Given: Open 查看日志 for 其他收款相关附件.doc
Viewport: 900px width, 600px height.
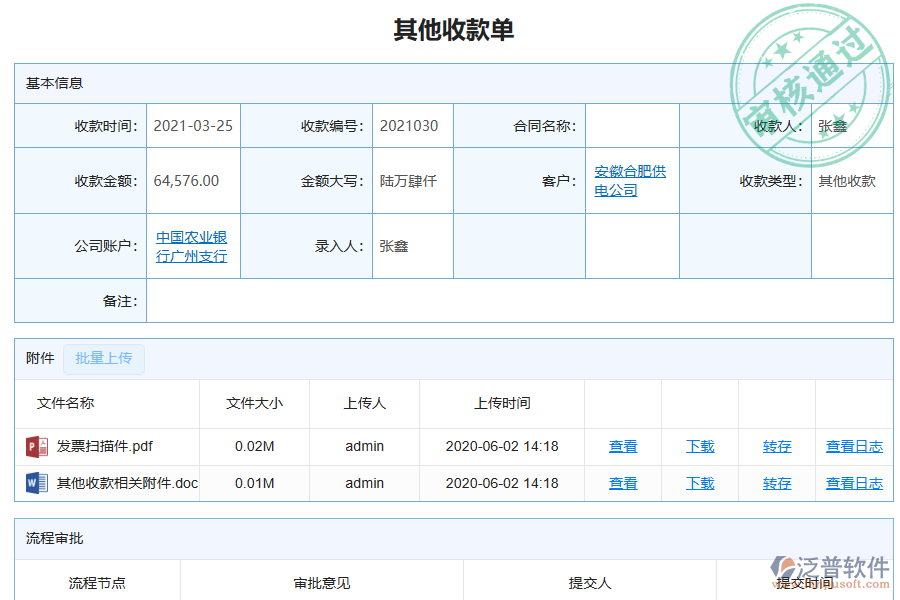Looking at the screenshot, I should tap(854, 483).
